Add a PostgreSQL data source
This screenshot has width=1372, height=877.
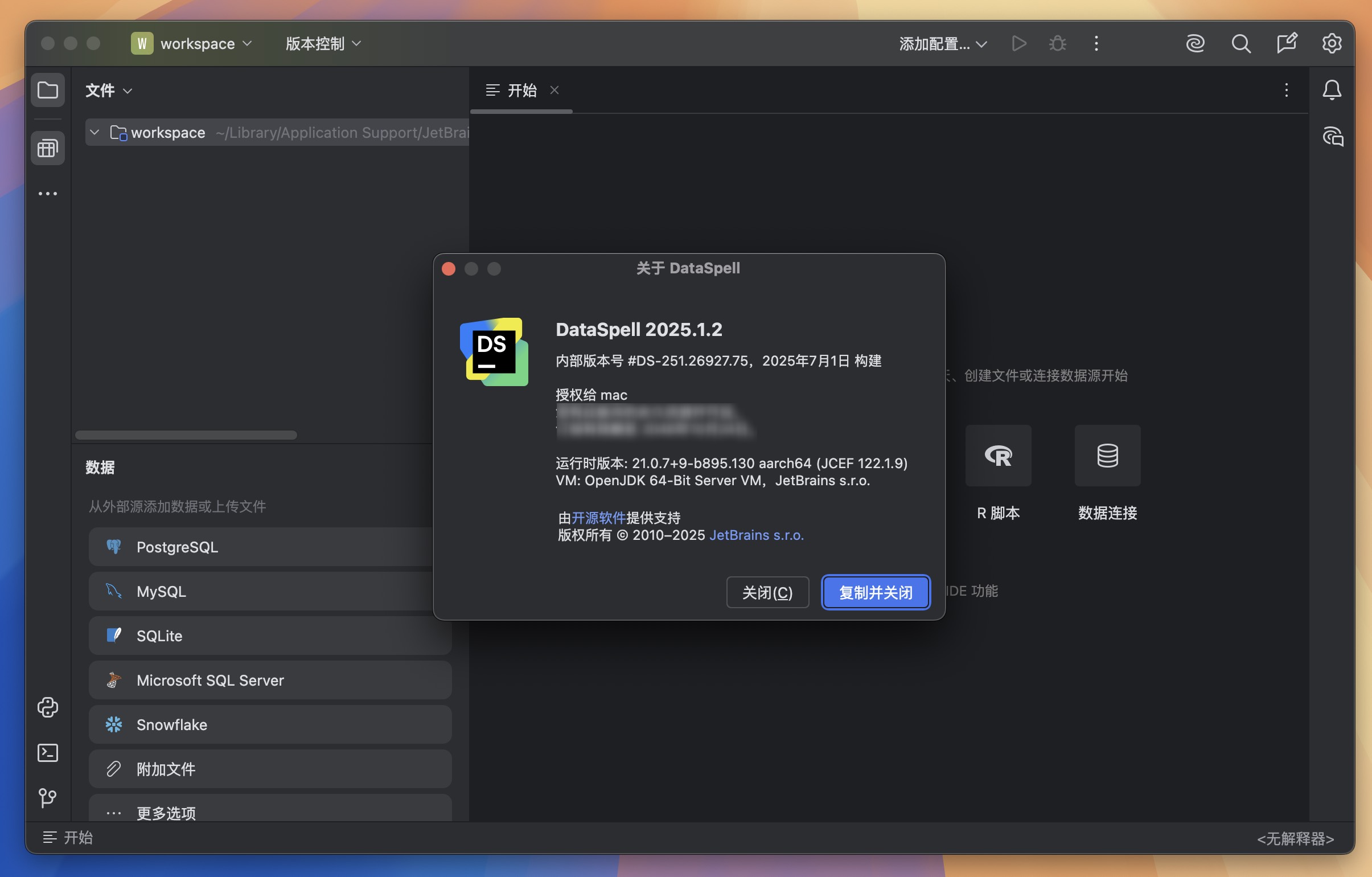pos(270,547)
